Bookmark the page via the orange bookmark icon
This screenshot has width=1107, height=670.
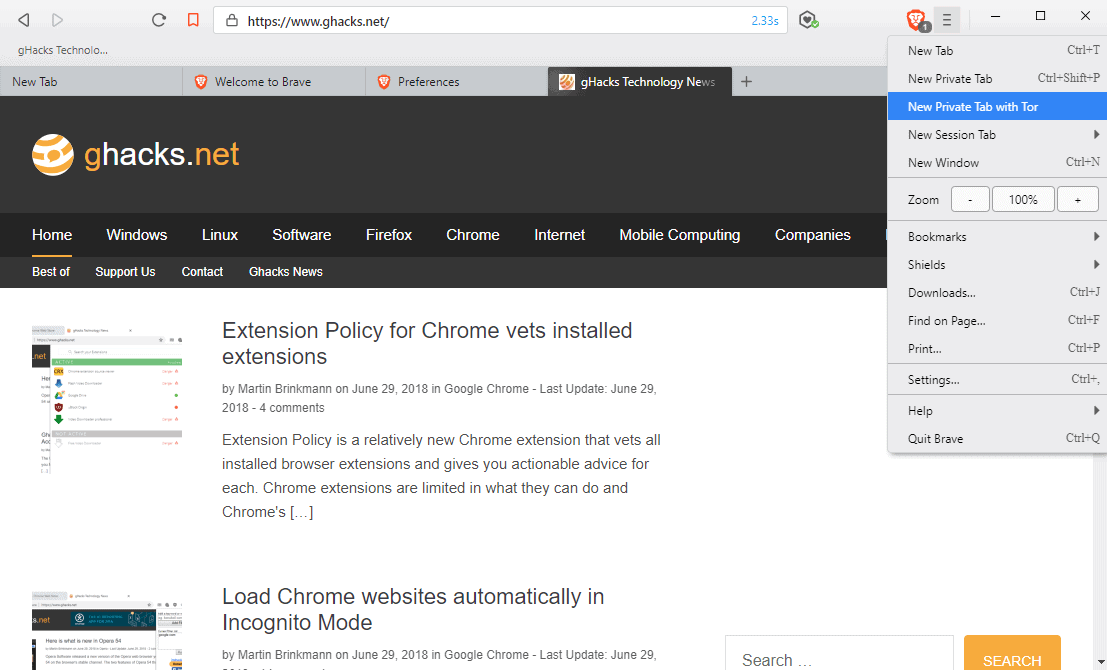tap(193, 18)
